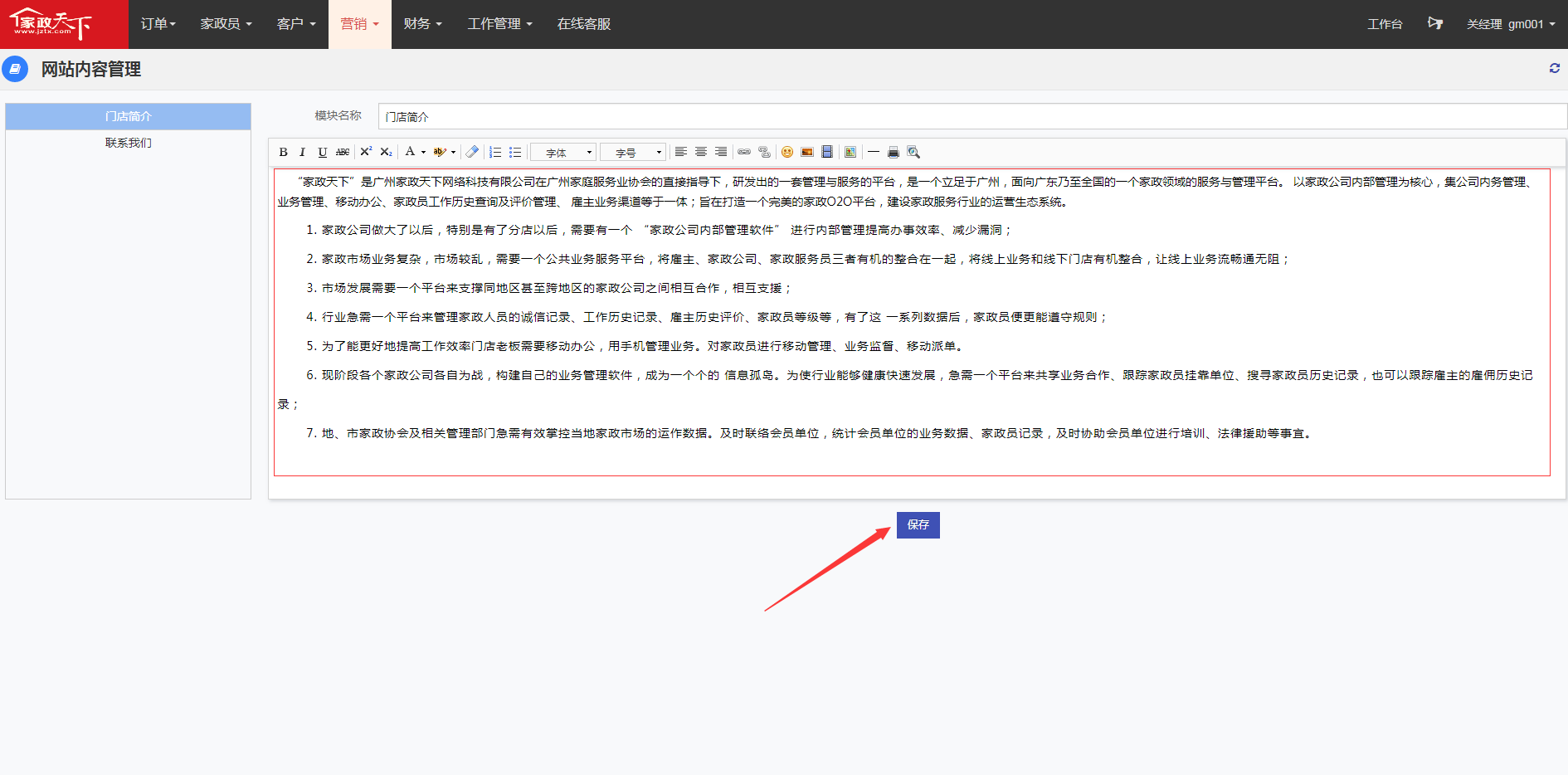Remove hyperlink icon

pyautogui.click(x=764, y=152)
